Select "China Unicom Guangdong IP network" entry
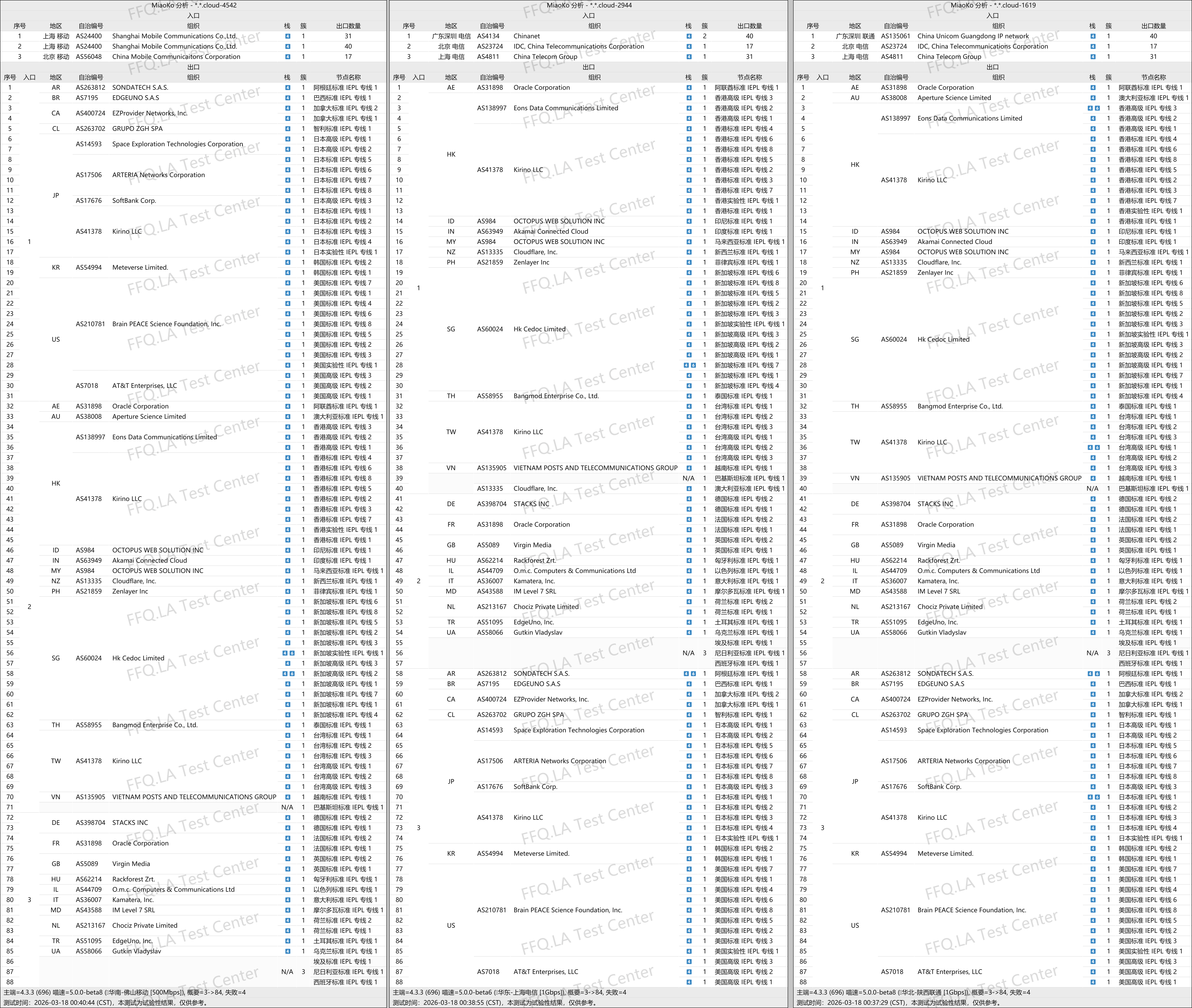Image resolution: width=1192 pixels, height=1008 pixels. (973, 36)
